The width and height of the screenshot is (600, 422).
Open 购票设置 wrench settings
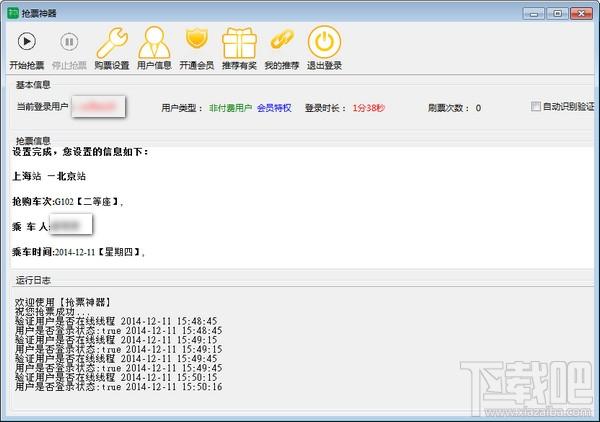(x=112, y=42)
